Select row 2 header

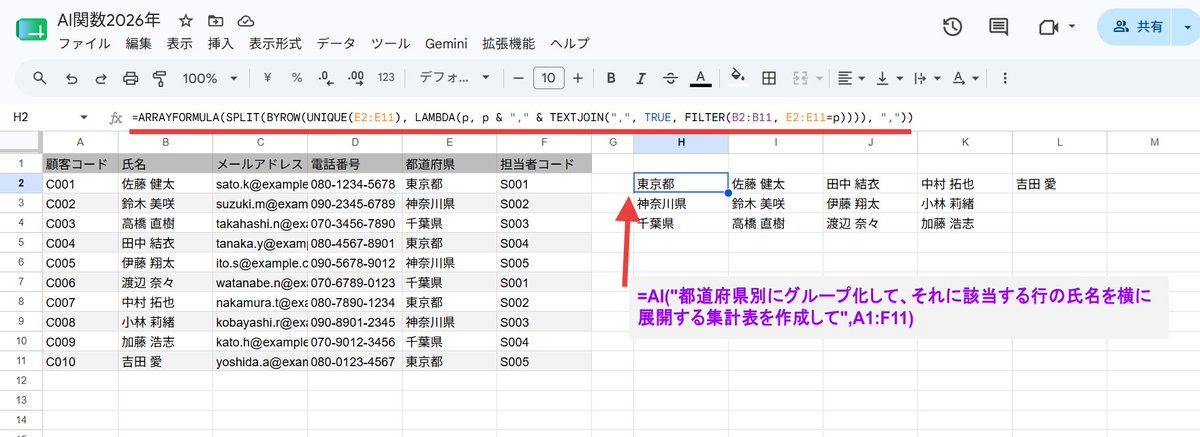pos(21,184)
